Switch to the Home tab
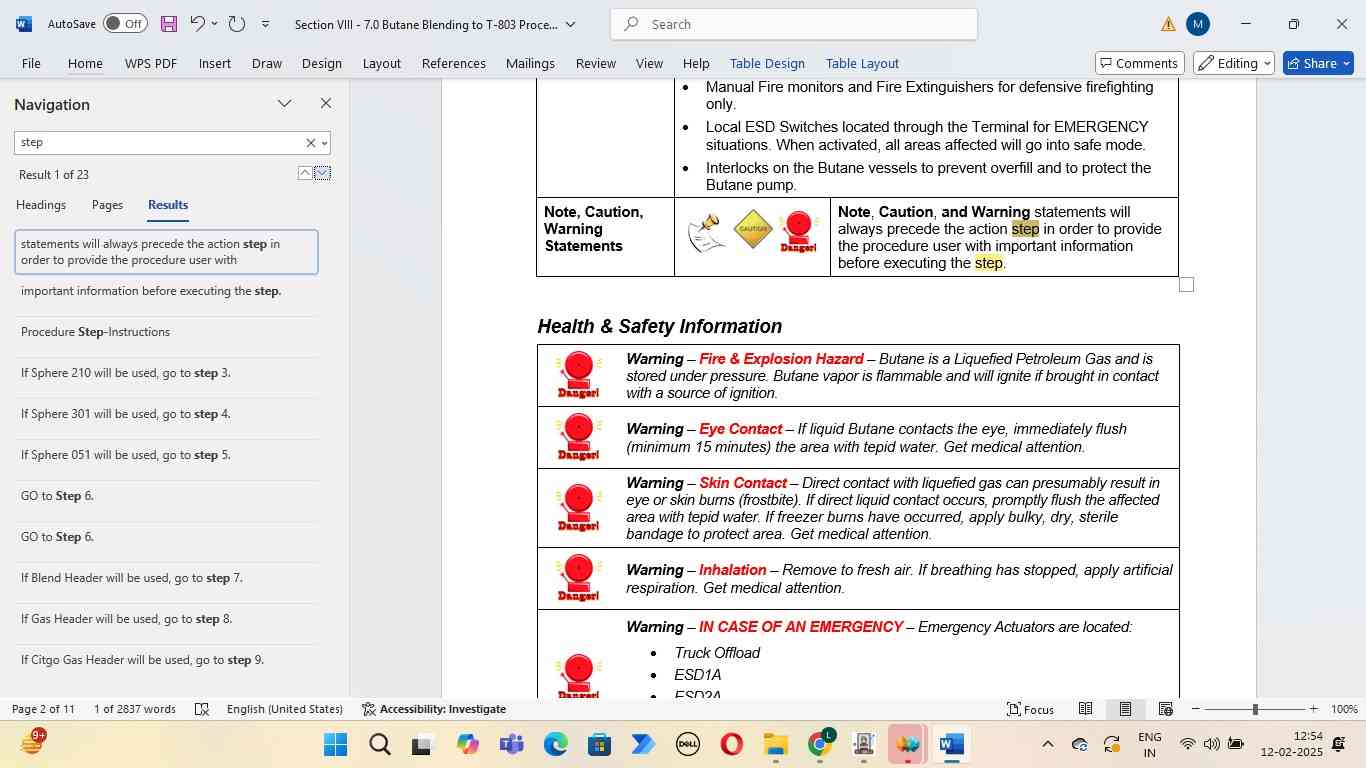 click(x=85, y=63)
